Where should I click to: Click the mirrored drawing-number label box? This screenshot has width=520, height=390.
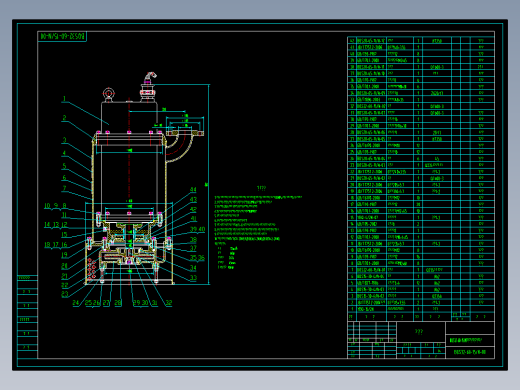point(62,36)
